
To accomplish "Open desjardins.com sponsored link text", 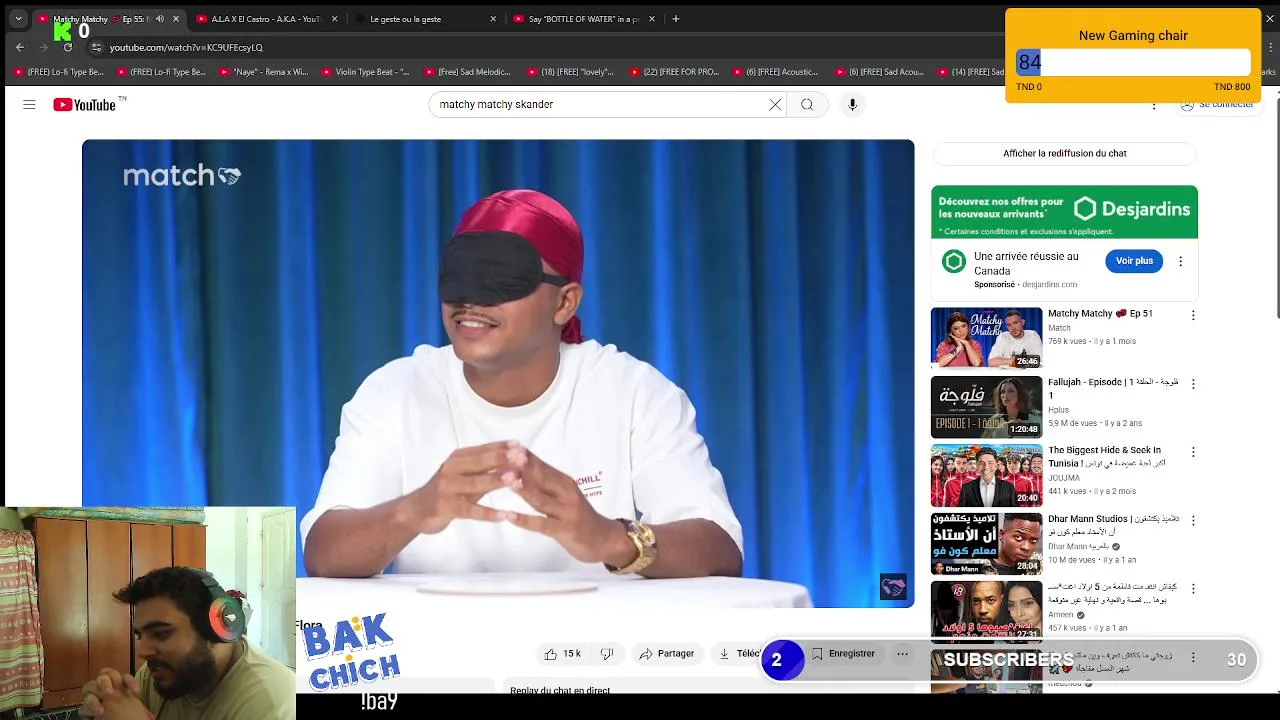I will pyautogui.click(x=1049, y=285).
